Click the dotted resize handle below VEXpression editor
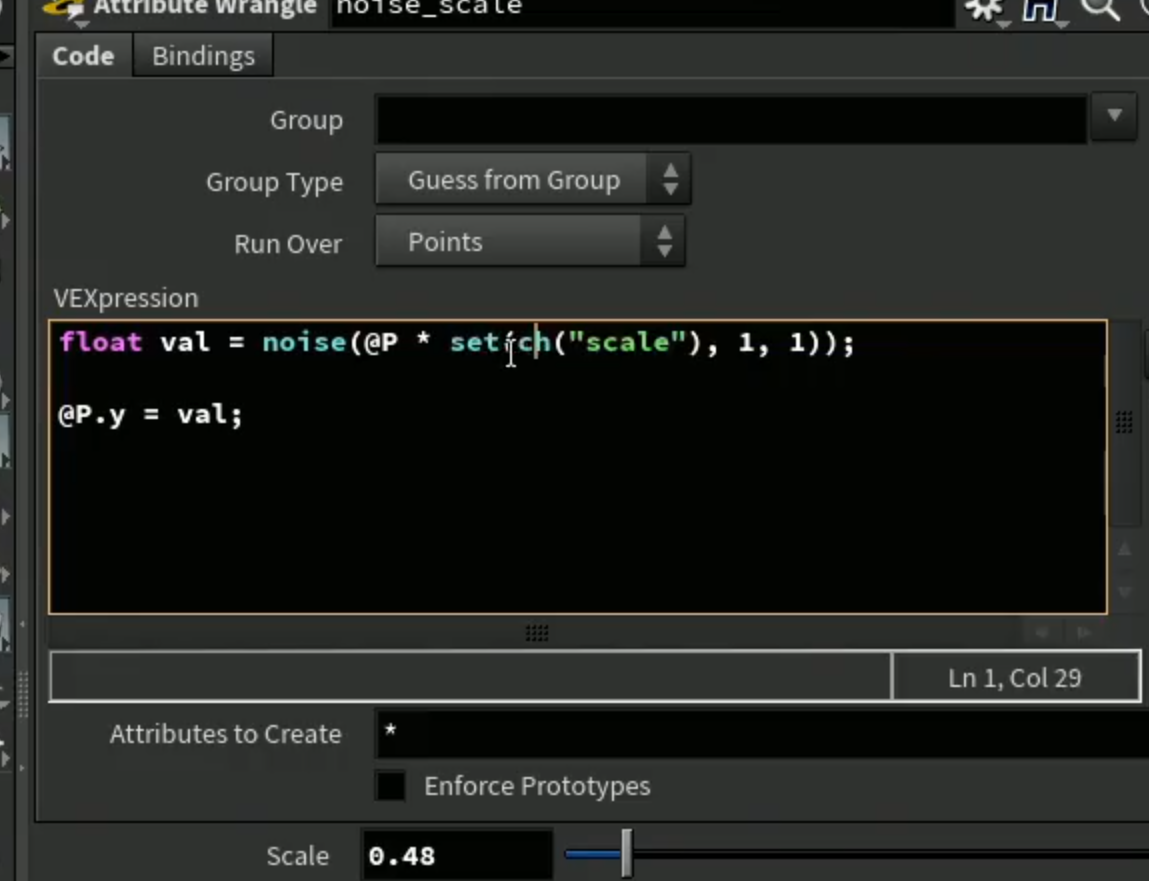 [536, 633]
